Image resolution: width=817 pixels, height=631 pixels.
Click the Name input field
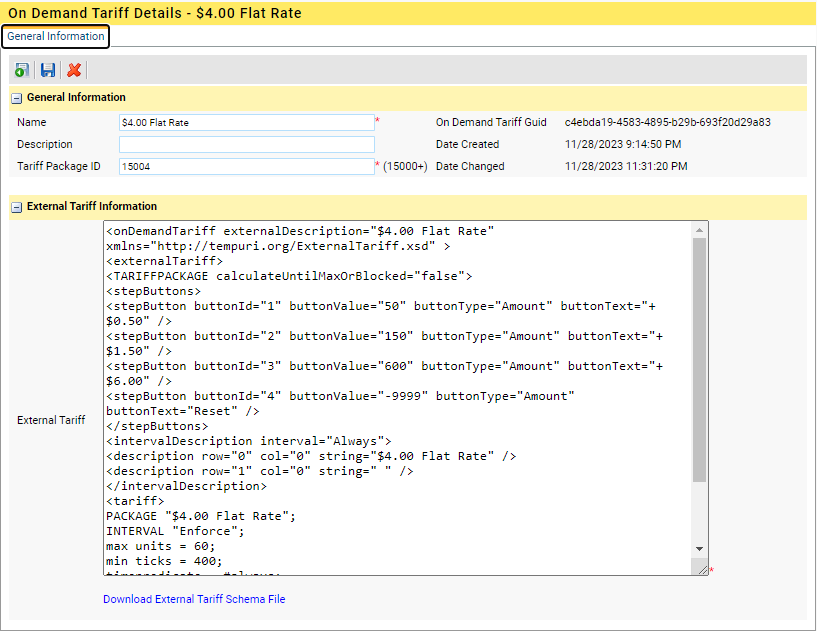[246, 122]
